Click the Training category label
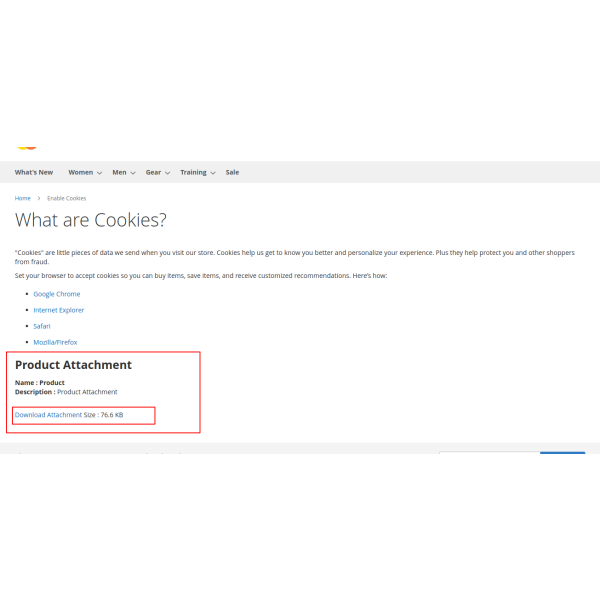This screenshot has width=600, height=600. pyautogui.click(x=193, y=172)
